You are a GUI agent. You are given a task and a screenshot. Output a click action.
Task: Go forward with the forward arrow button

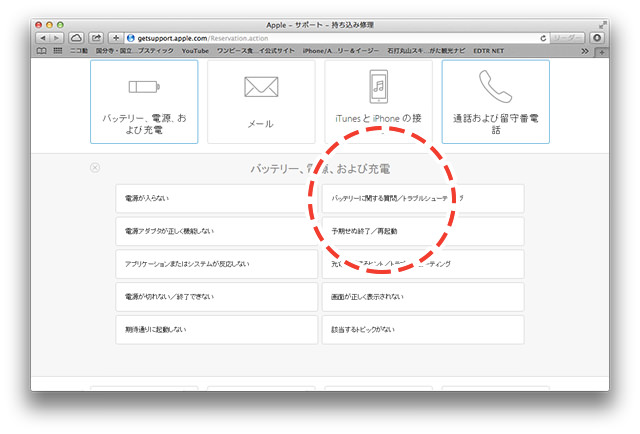(x=56, y=38)
